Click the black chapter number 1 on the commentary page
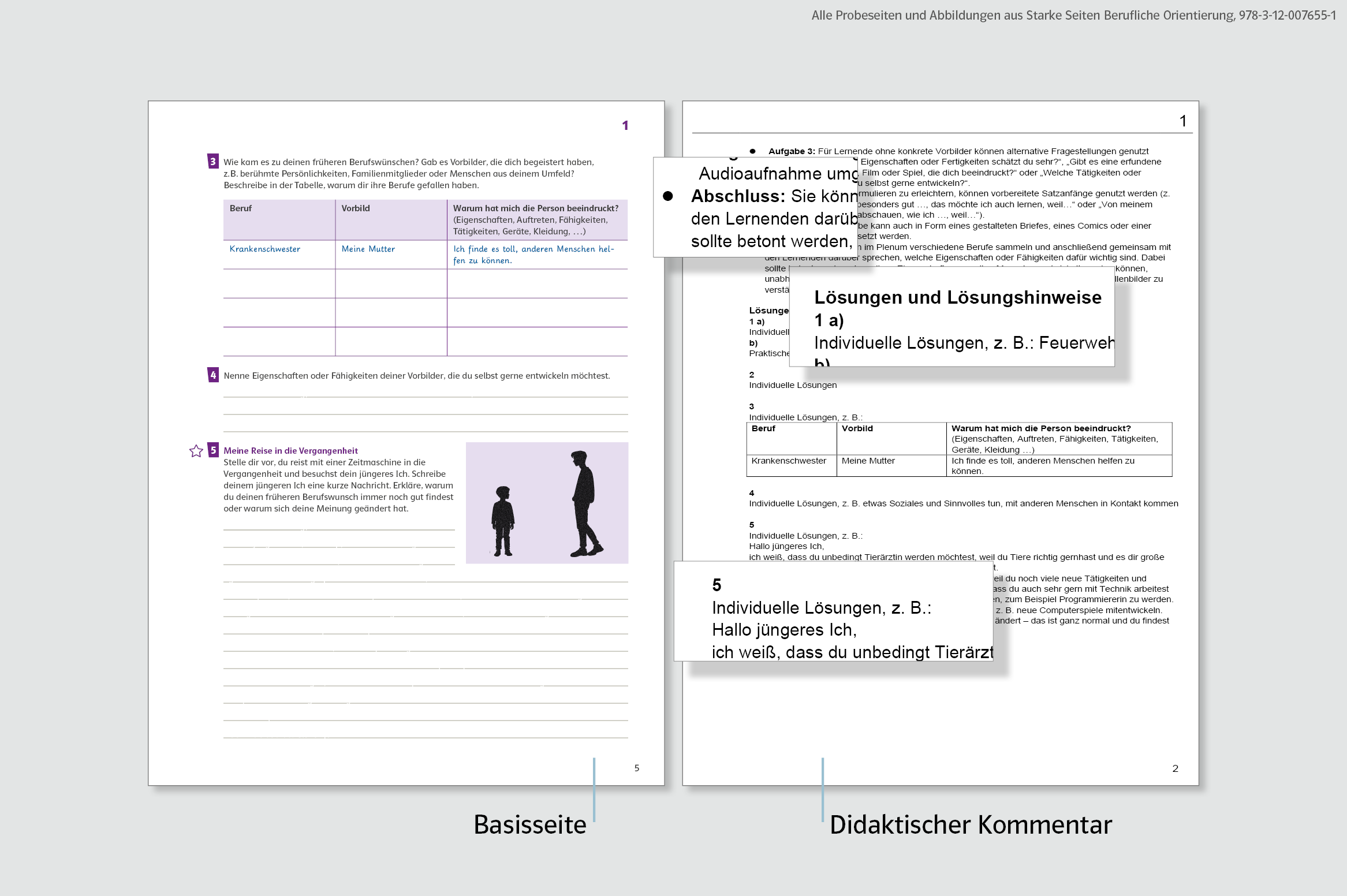The image size is (1347, 896). 1183,121
